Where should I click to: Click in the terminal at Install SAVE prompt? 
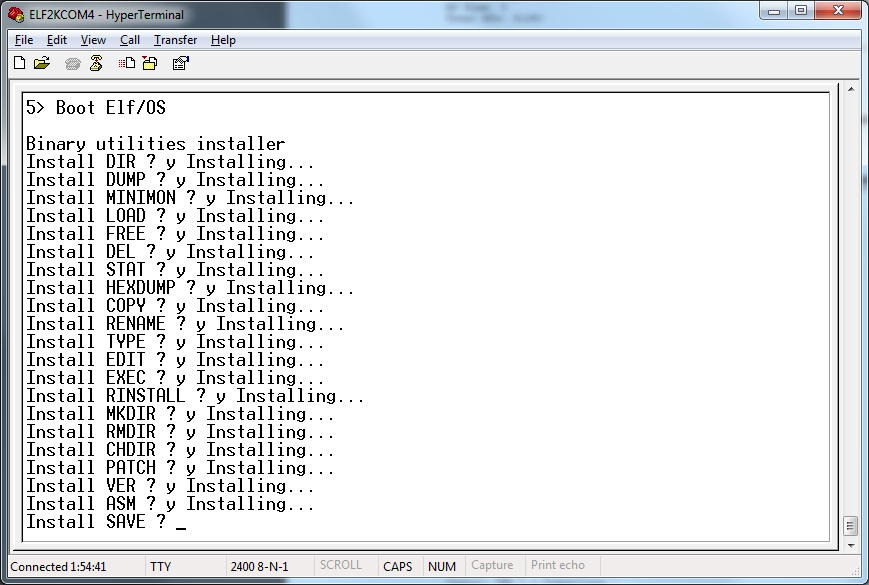181,522
